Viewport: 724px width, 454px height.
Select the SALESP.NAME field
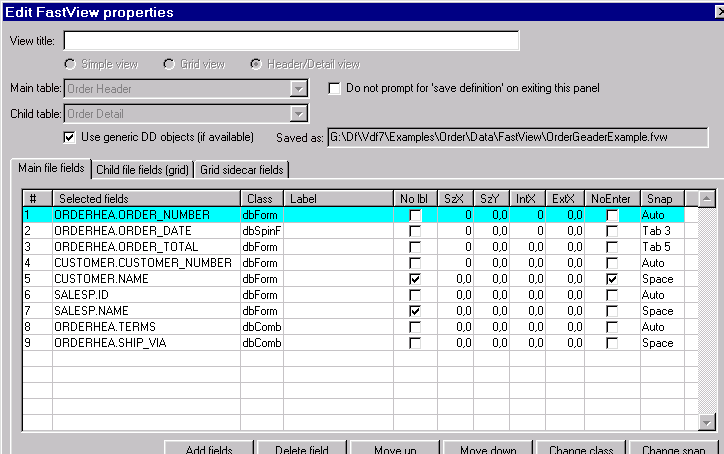[146, 311]
